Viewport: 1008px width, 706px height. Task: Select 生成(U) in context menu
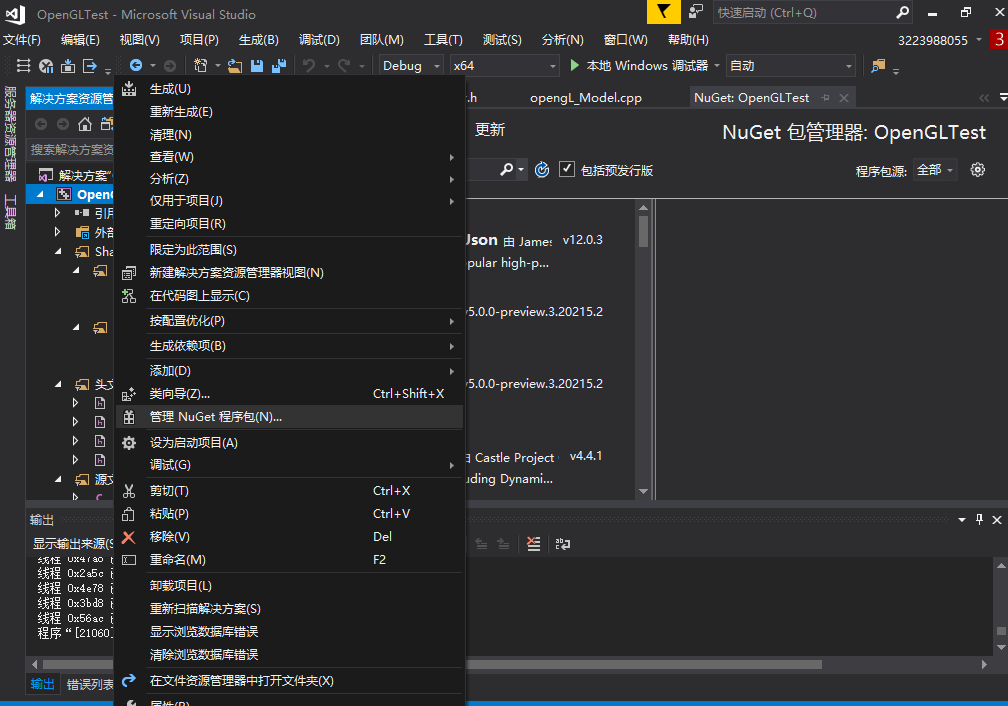point(289,89)
